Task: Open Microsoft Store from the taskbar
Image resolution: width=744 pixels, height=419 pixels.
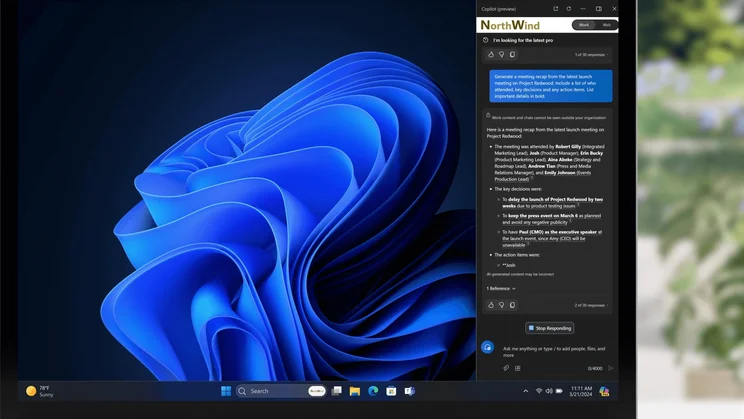Action: point(391,391)
